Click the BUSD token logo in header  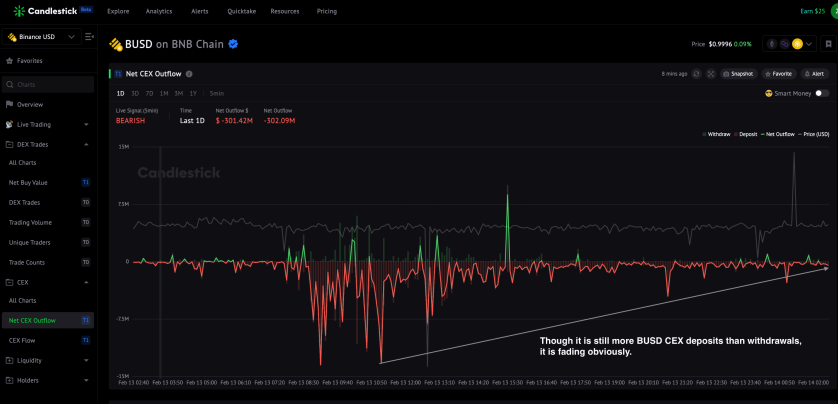click(x=115, y=44)
